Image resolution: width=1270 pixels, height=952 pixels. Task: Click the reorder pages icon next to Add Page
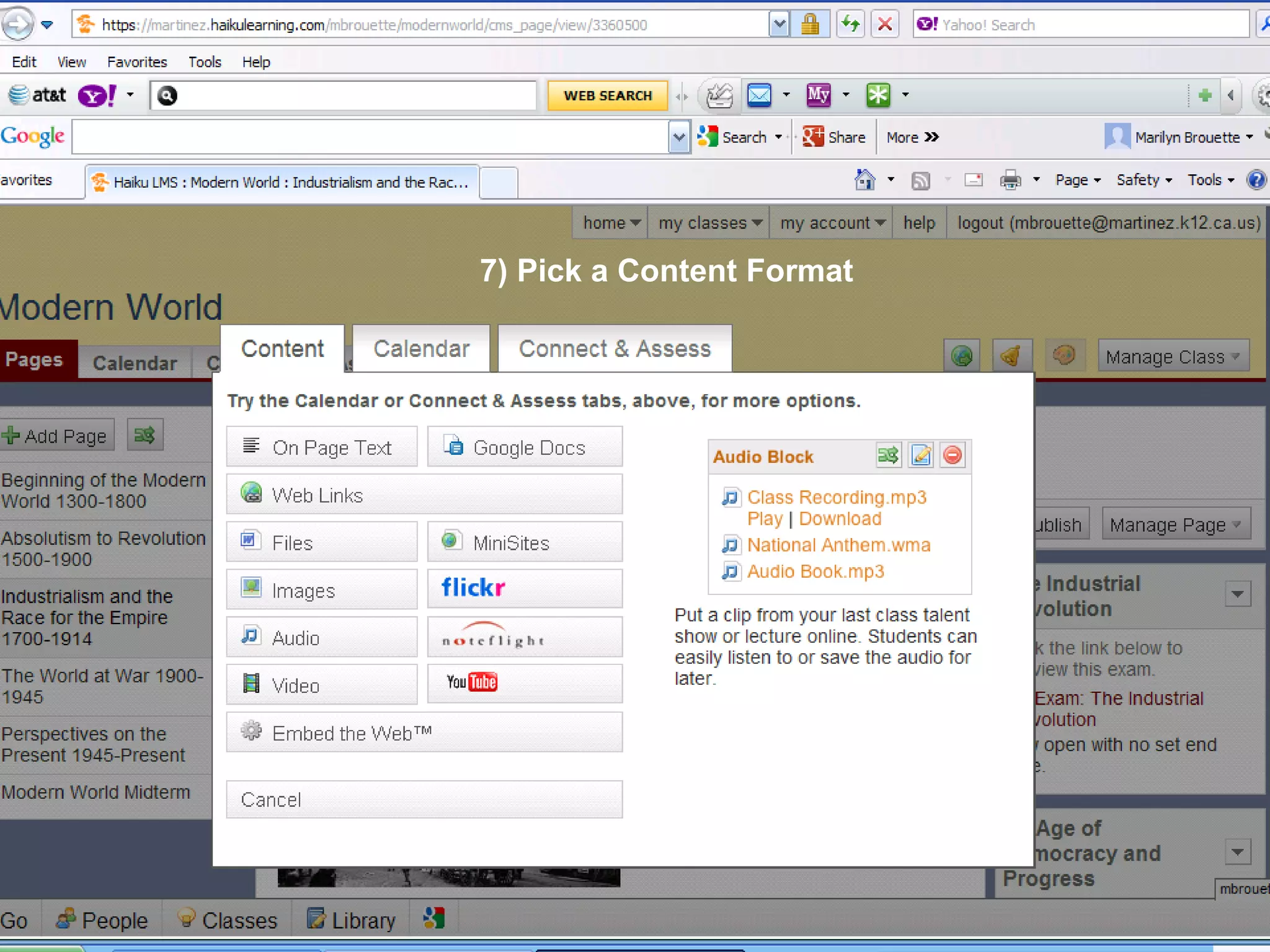pos(144,435)
